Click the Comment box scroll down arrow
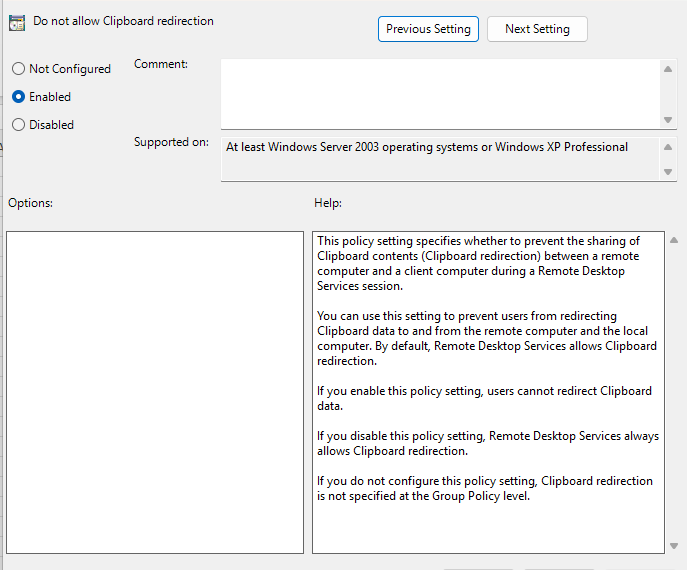The image size is (687, 570). (668, 120)
